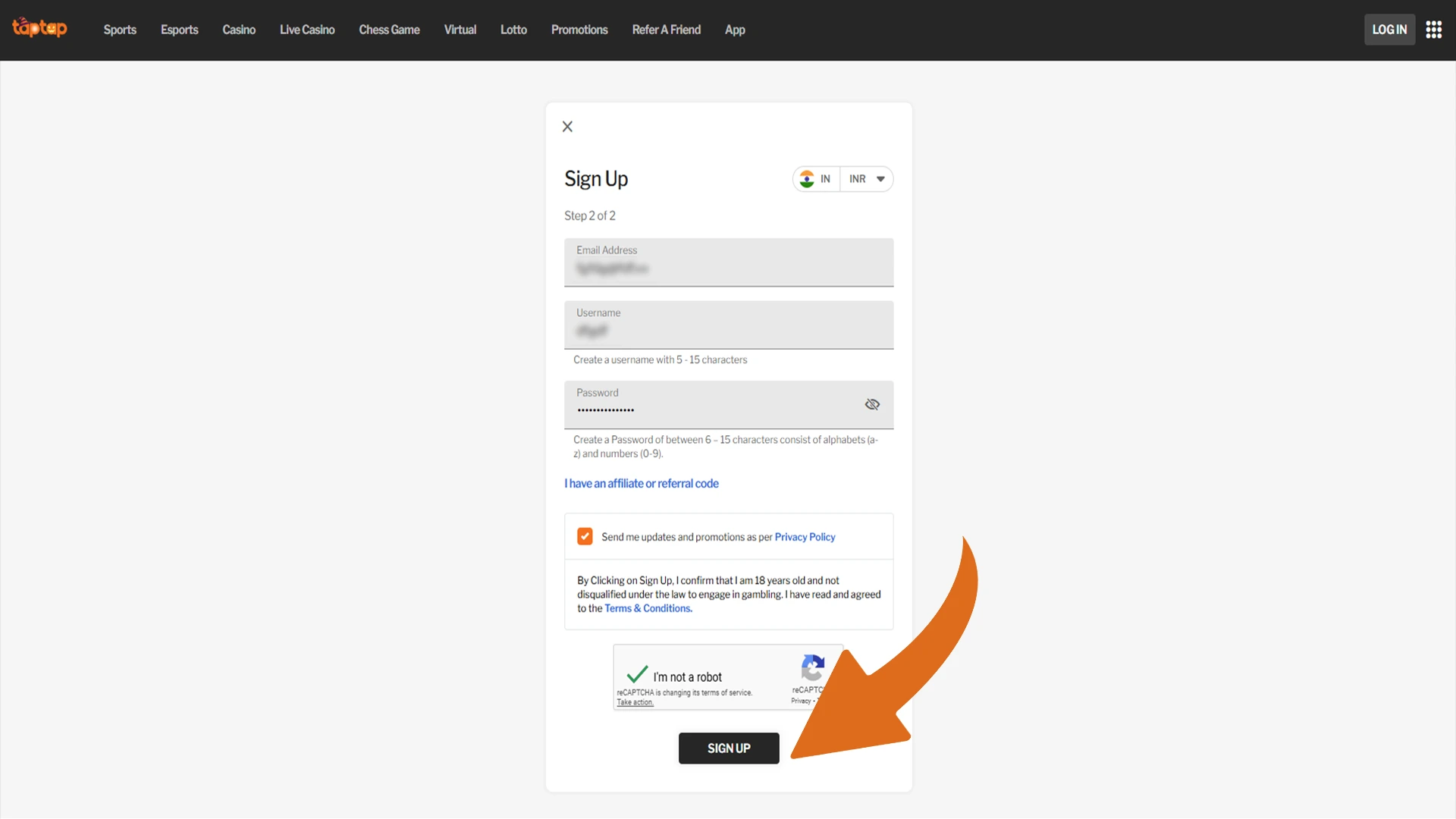The height and width of the screenshot is (819, 1456).
Task: Go to the Live Casino section
Action: [307, 30]
